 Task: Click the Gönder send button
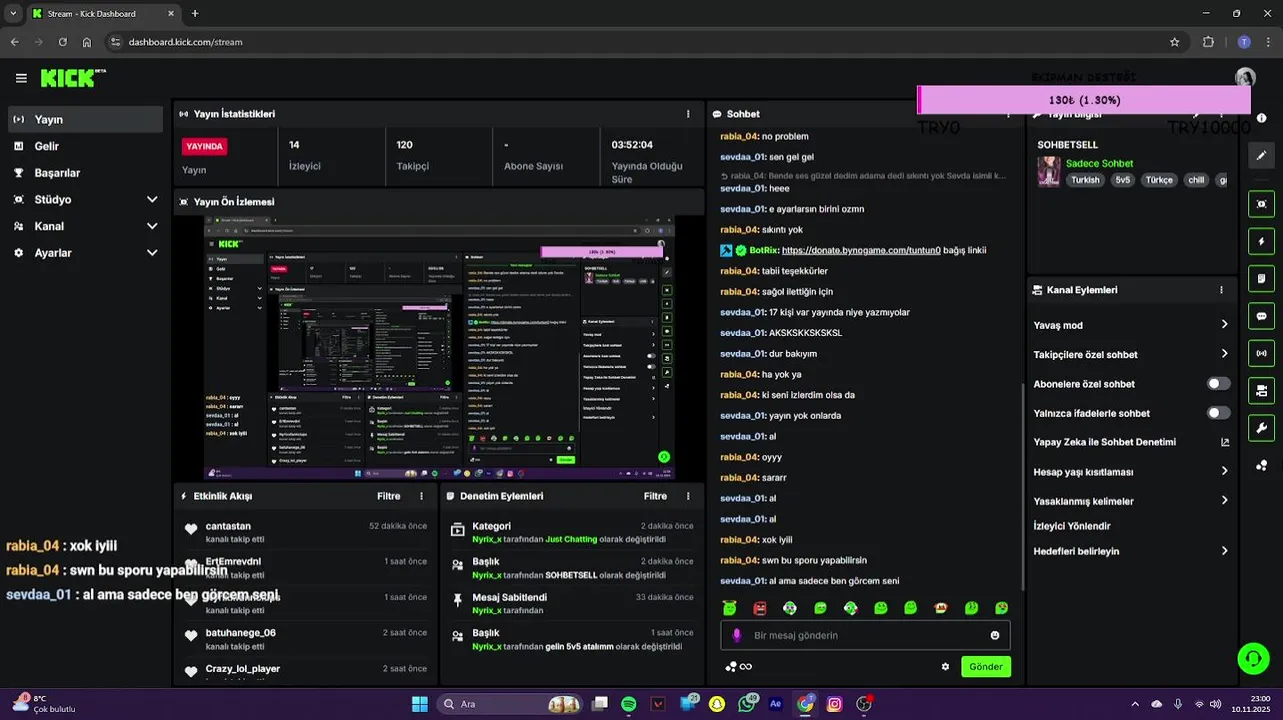pos(986,667)
